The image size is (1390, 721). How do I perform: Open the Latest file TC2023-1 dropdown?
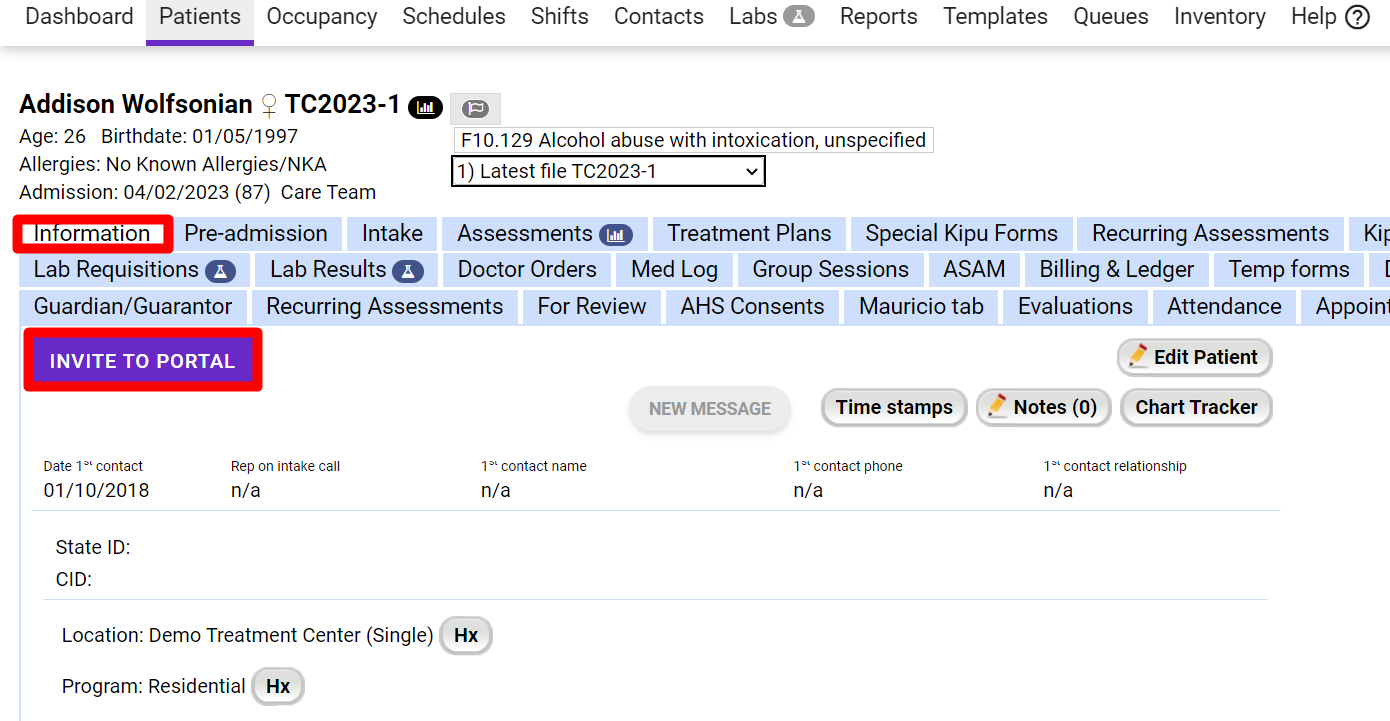(608, 171)
